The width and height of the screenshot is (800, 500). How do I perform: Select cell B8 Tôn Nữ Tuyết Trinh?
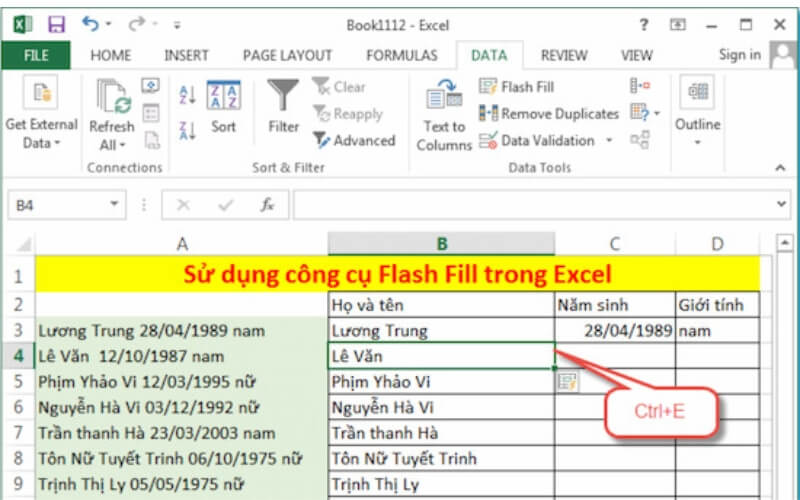point(441,458)
